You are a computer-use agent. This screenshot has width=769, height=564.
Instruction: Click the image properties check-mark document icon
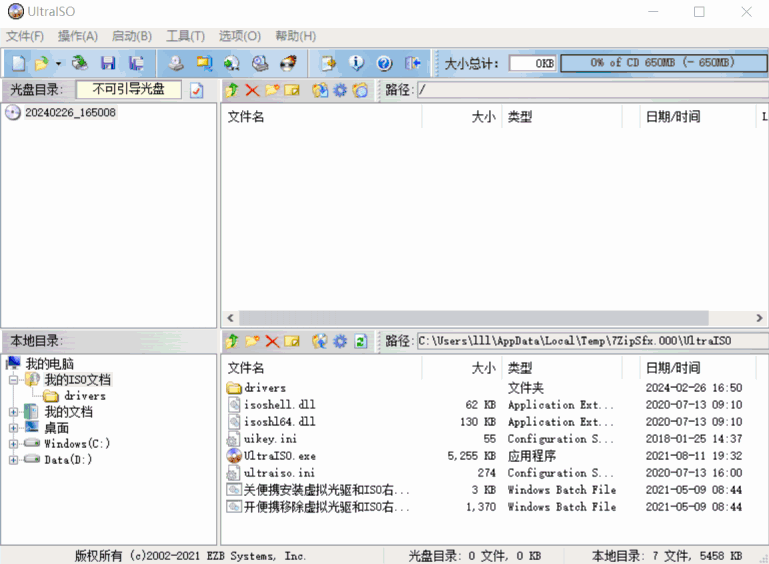(x=197, y=90)
